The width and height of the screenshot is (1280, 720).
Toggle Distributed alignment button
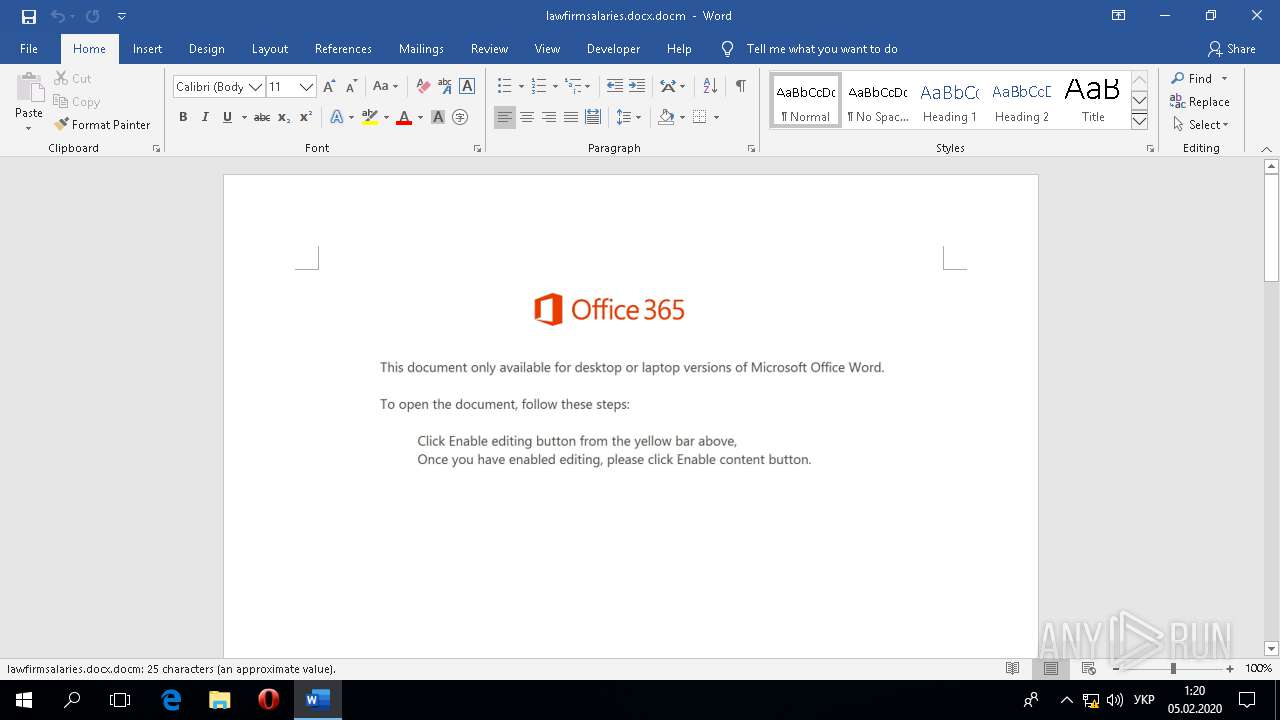click(593, 117)
